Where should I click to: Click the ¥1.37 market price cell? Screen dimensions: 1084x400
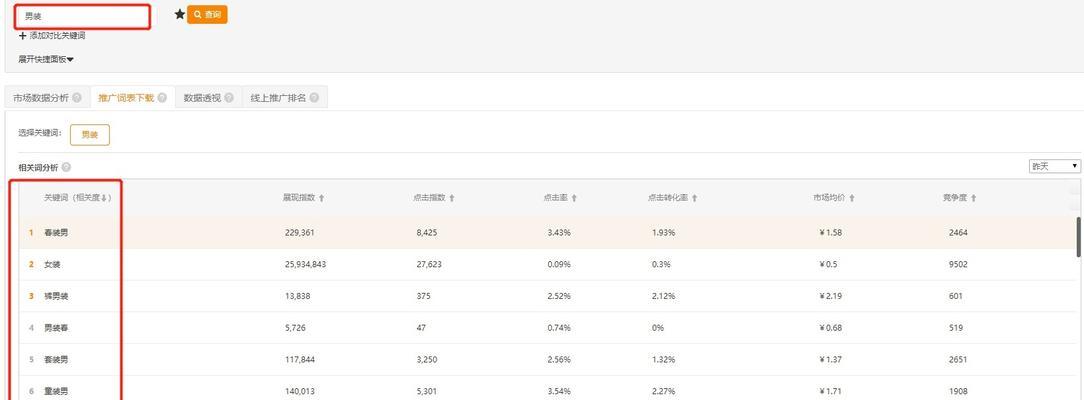[830, 360]
